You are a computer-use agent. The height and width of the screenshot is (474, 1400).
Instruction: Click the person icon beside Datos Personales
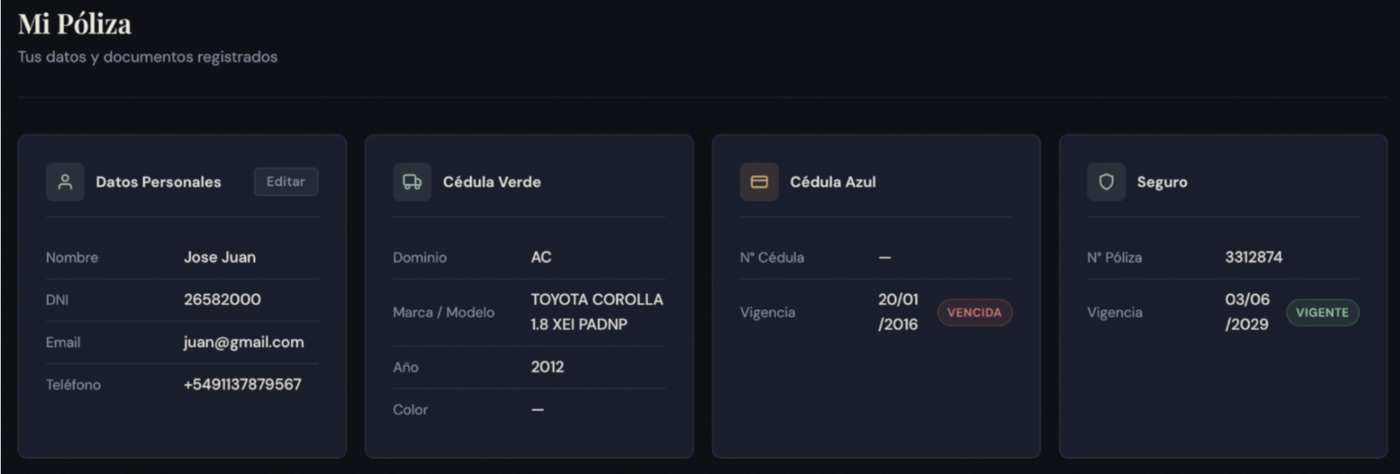65,182
